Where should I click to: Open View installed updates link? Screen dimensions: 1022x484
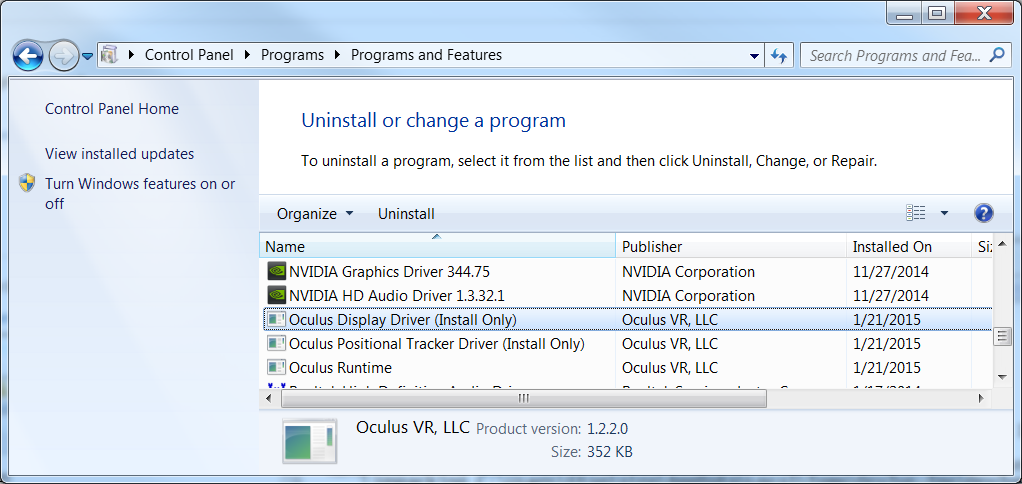tap(120, 154)
